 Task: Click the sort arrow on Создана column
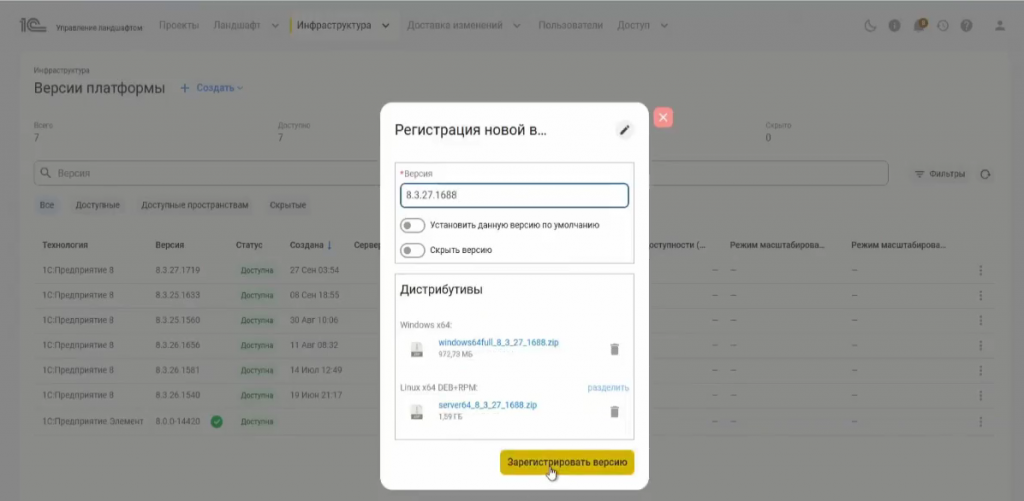pos(329,245)
